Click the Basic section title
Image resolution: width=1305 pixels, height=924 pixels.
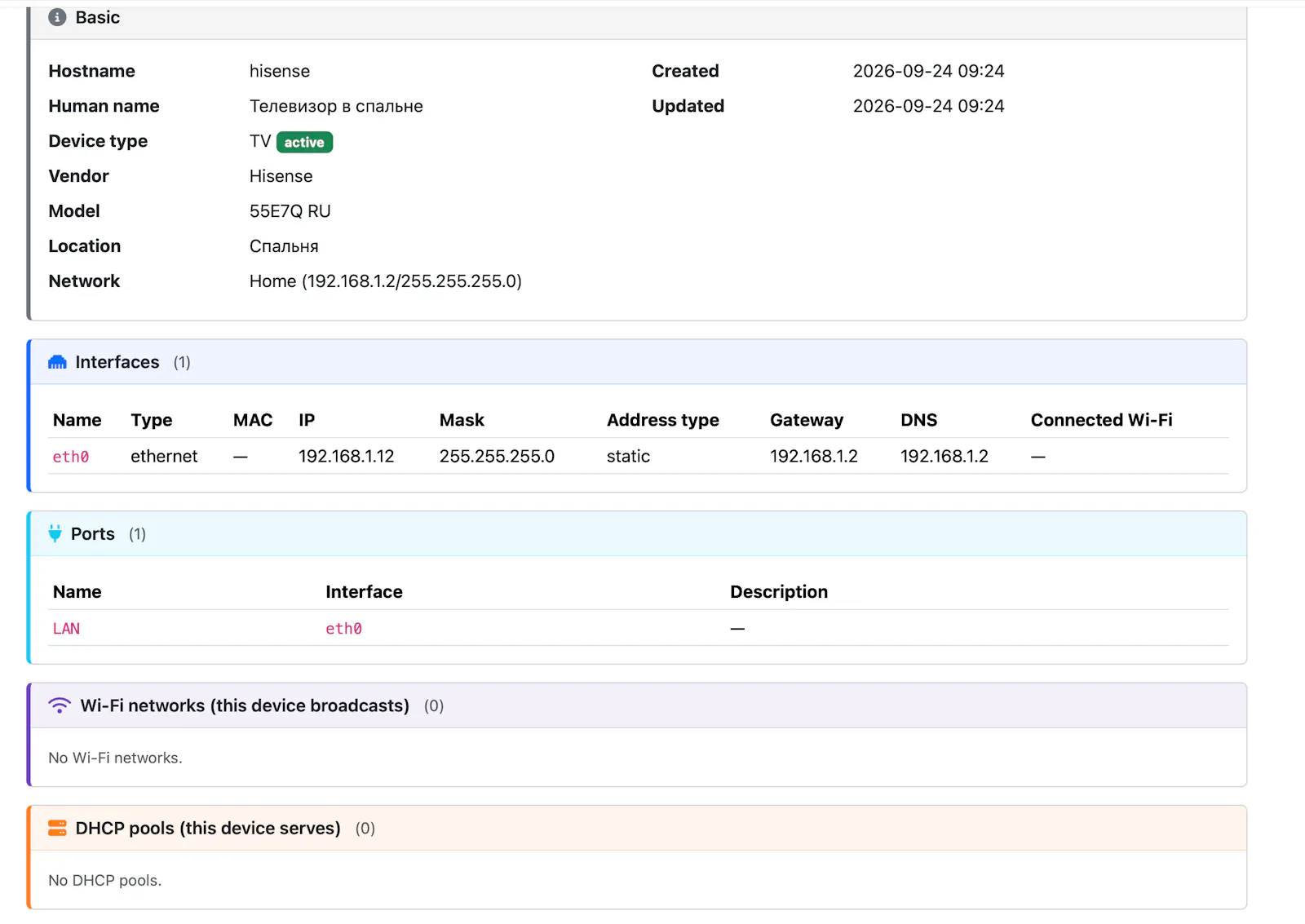click(98, 17)
